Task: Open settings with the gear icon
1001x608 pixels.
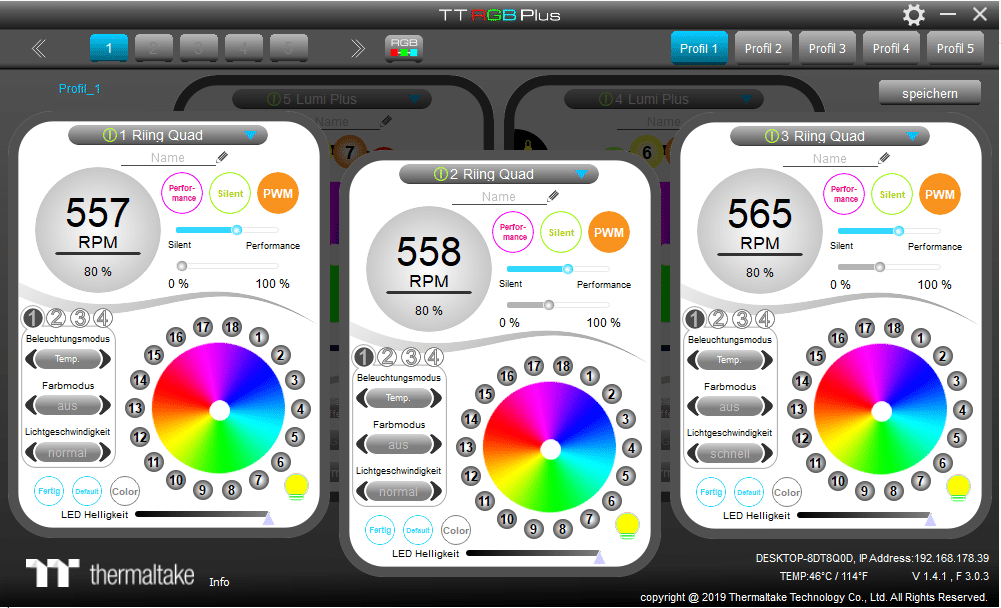Action: tap(914, 15)
